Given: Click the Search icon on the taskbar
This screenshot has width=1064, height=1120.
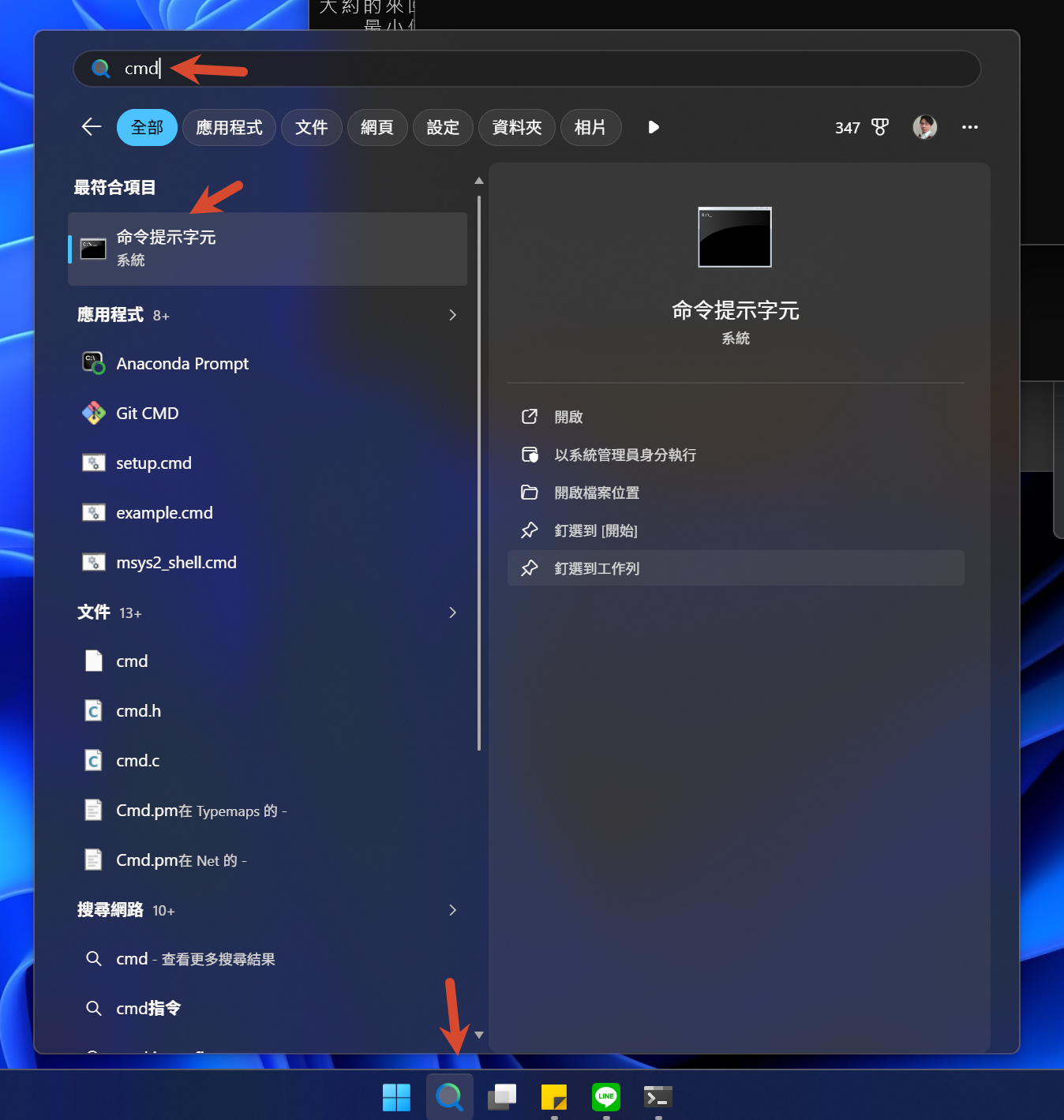Looking at the screenshot, I should coord(449,1096).
